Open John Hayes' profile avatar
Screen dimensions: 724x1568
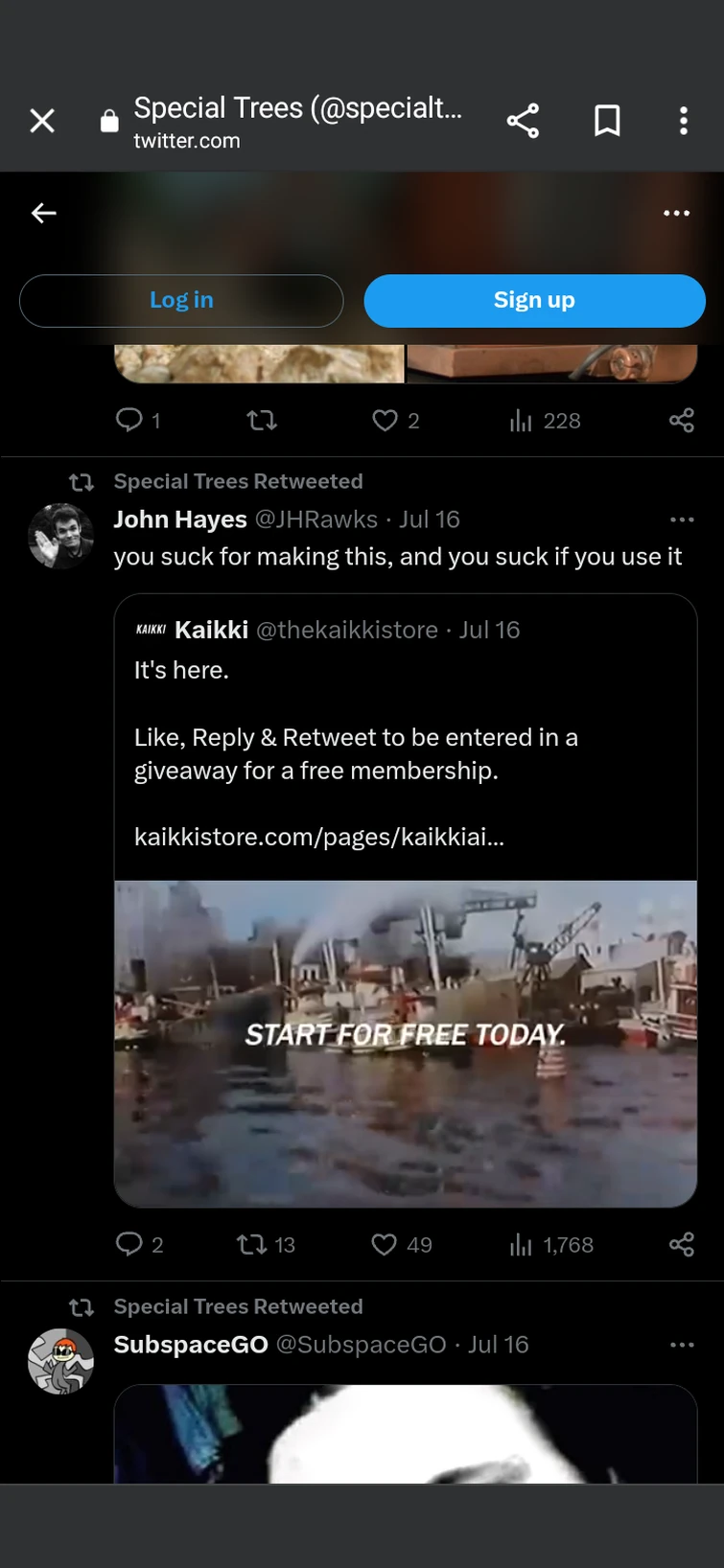(60, 536)
